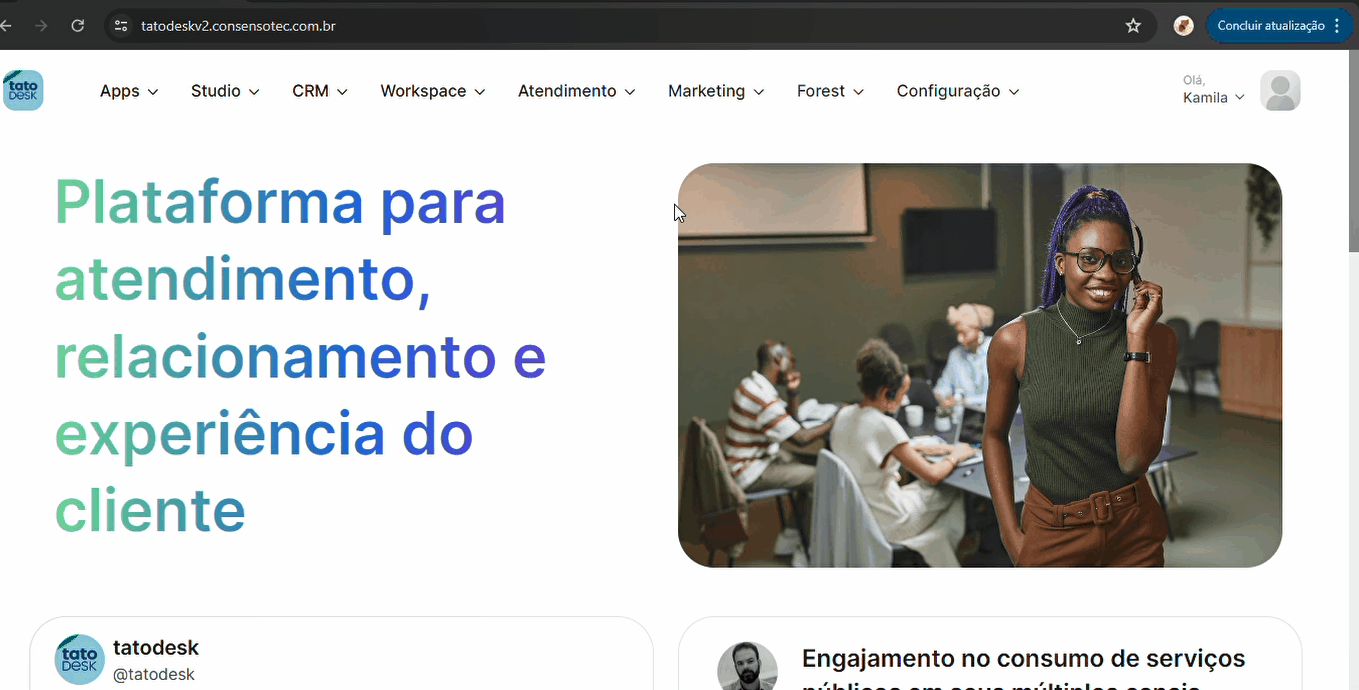The image size is (1359, 690).
Task: Open the user avatar picture next to Kamila
Action: click(x=1280, y=91)
